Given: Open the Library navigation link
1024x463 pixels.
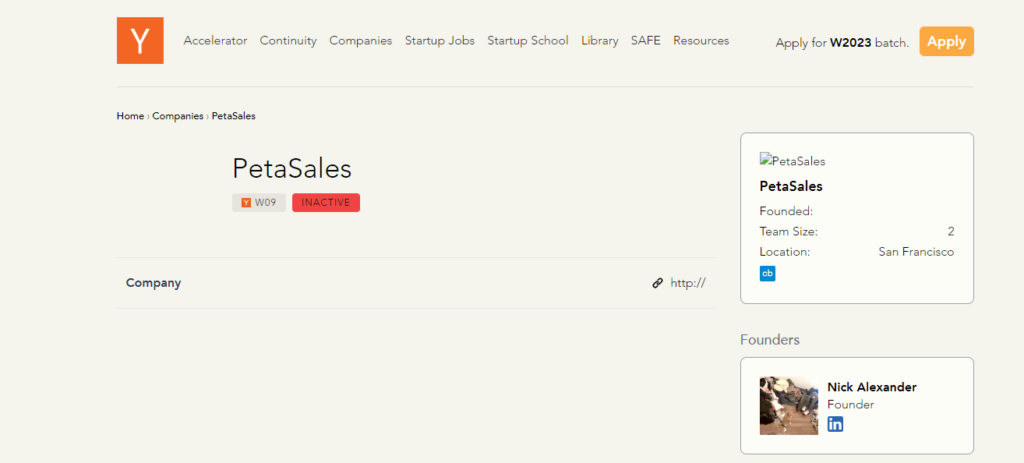Looking at the screenshot, I should pos(599,41).
